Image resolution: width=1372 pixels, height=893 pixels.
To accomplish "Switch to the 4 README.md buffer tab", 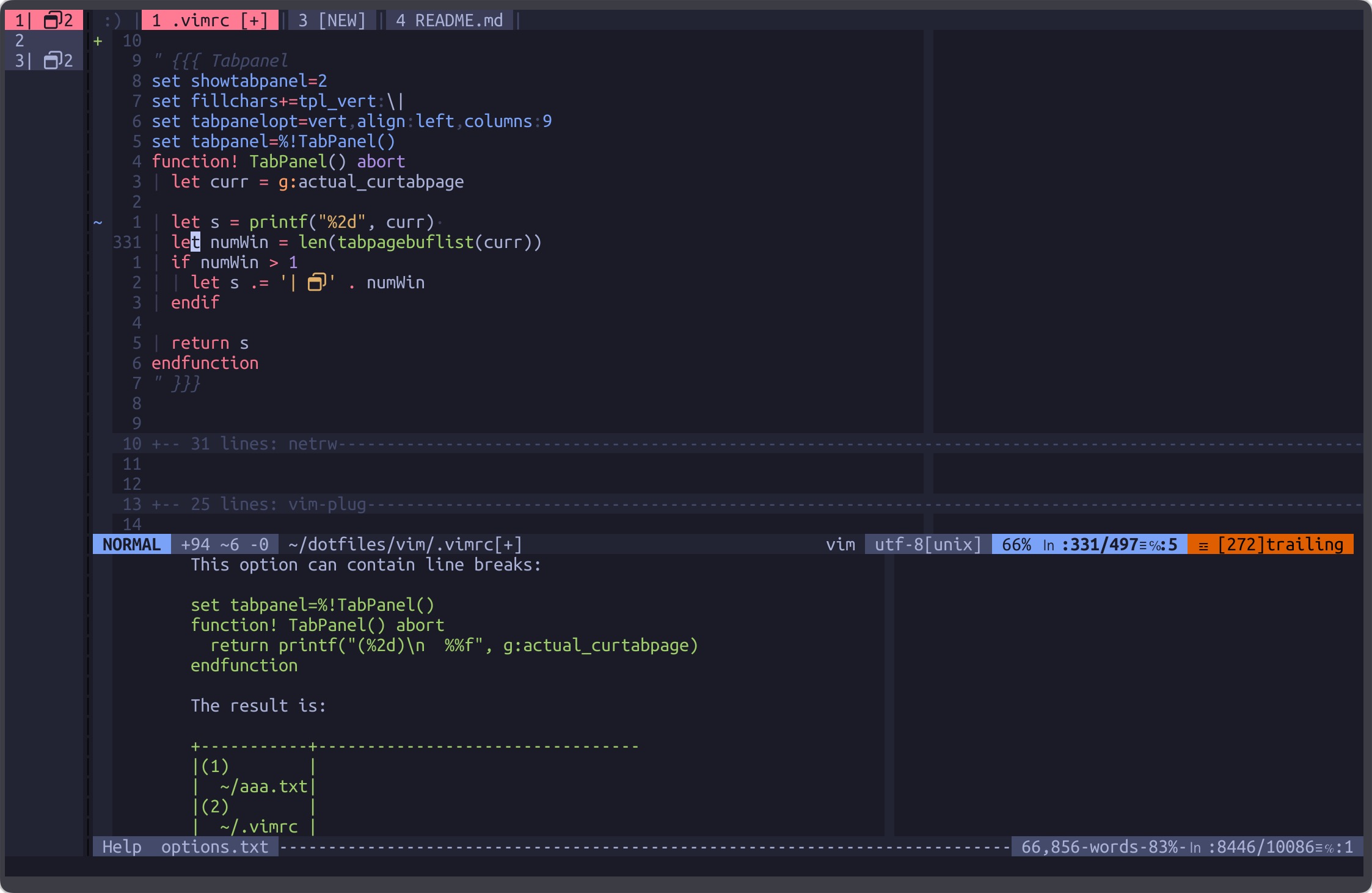I will click(450, 20).
